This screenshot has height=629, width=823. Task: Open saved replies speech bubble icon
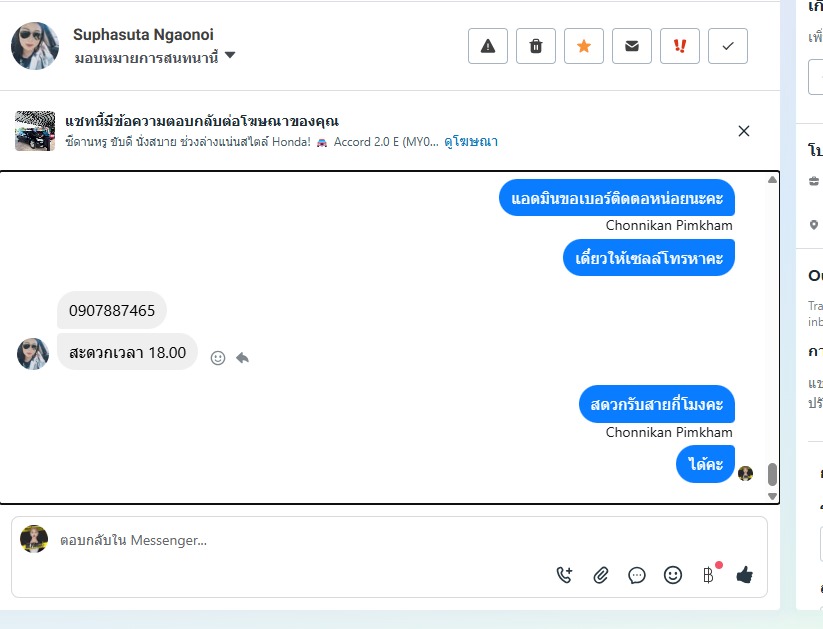click(x=637, y=575)
